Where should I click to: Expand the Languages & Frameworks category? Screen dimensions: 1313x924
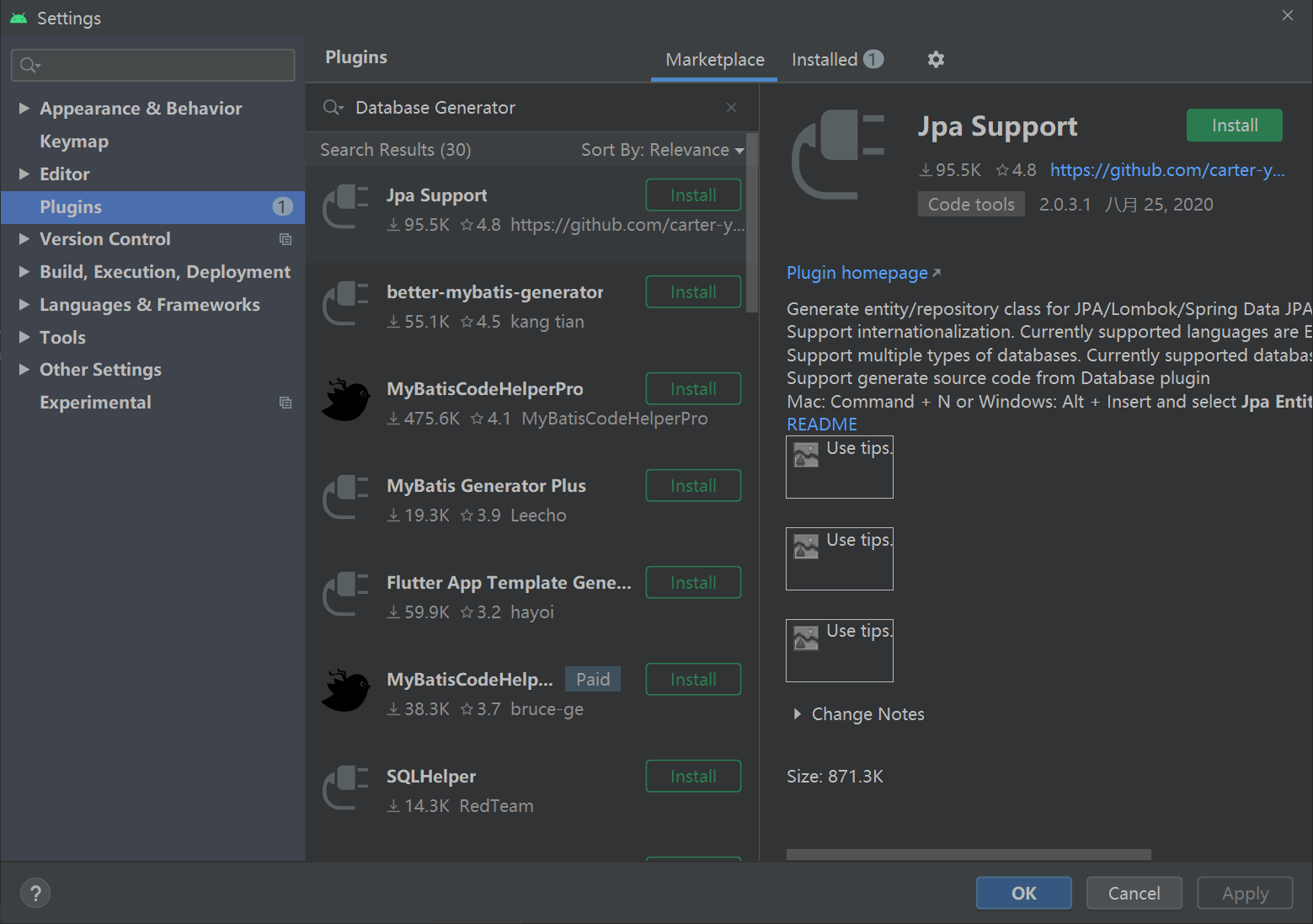[24, 304]
